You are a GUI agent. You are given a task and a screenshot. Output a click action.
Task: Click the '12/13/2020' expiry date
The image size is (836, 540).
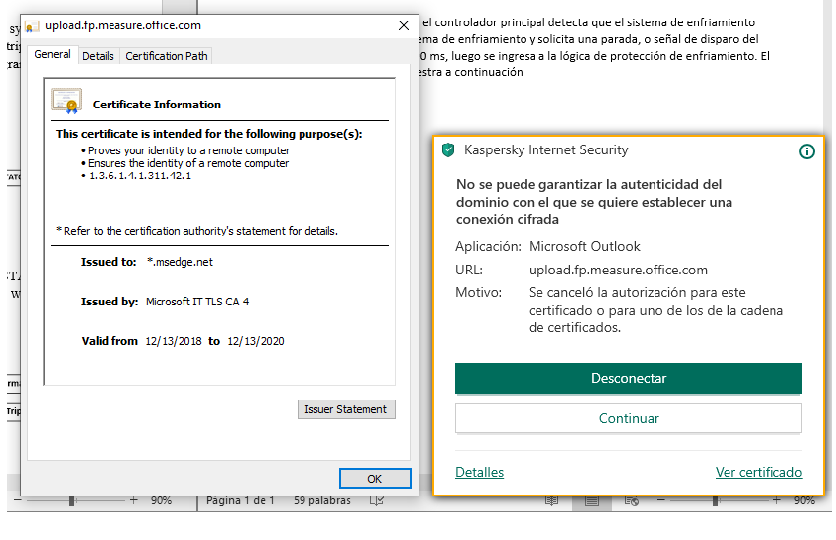point(256,341)
